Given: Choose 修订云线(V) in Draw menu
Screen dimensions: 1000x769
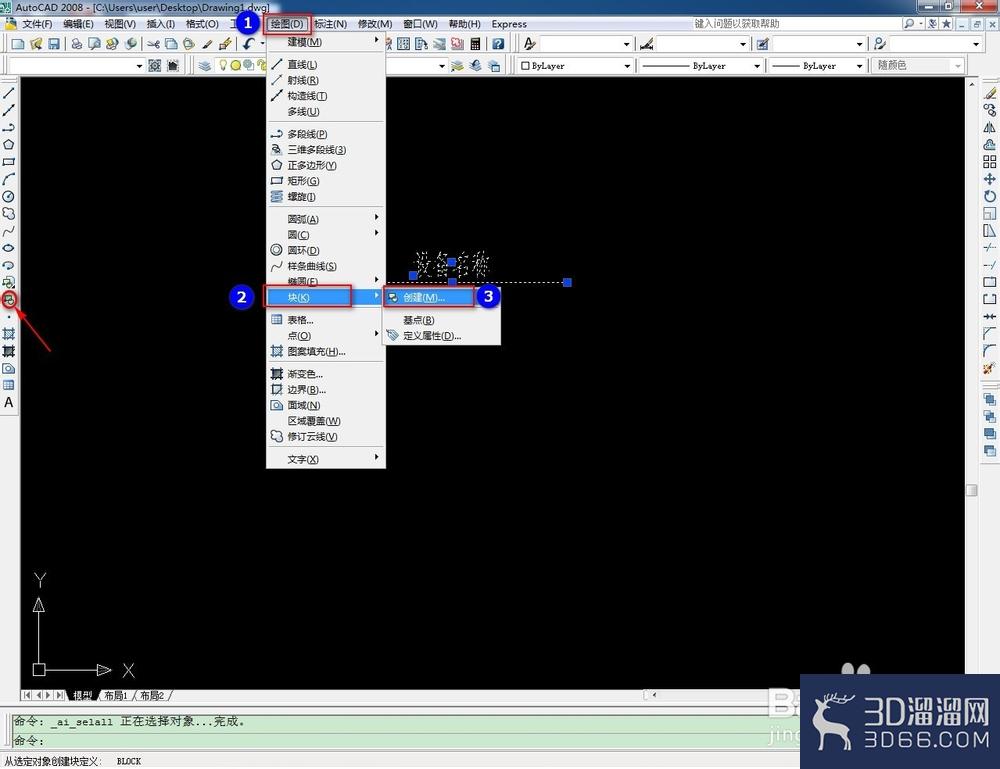Looking at the screenshot, I should [325, 437].
